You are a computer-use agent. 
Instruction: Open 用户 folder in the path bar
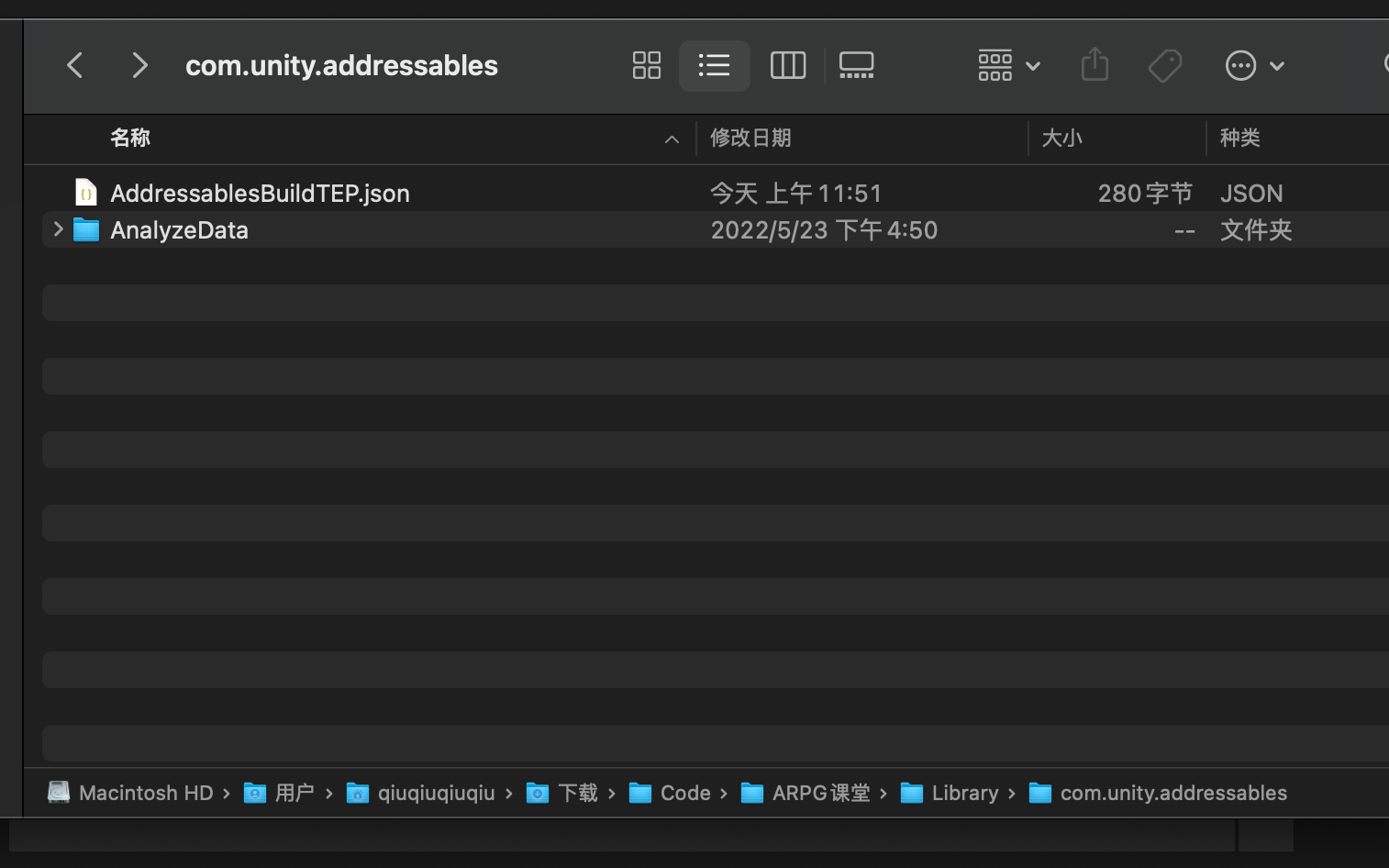279,793
